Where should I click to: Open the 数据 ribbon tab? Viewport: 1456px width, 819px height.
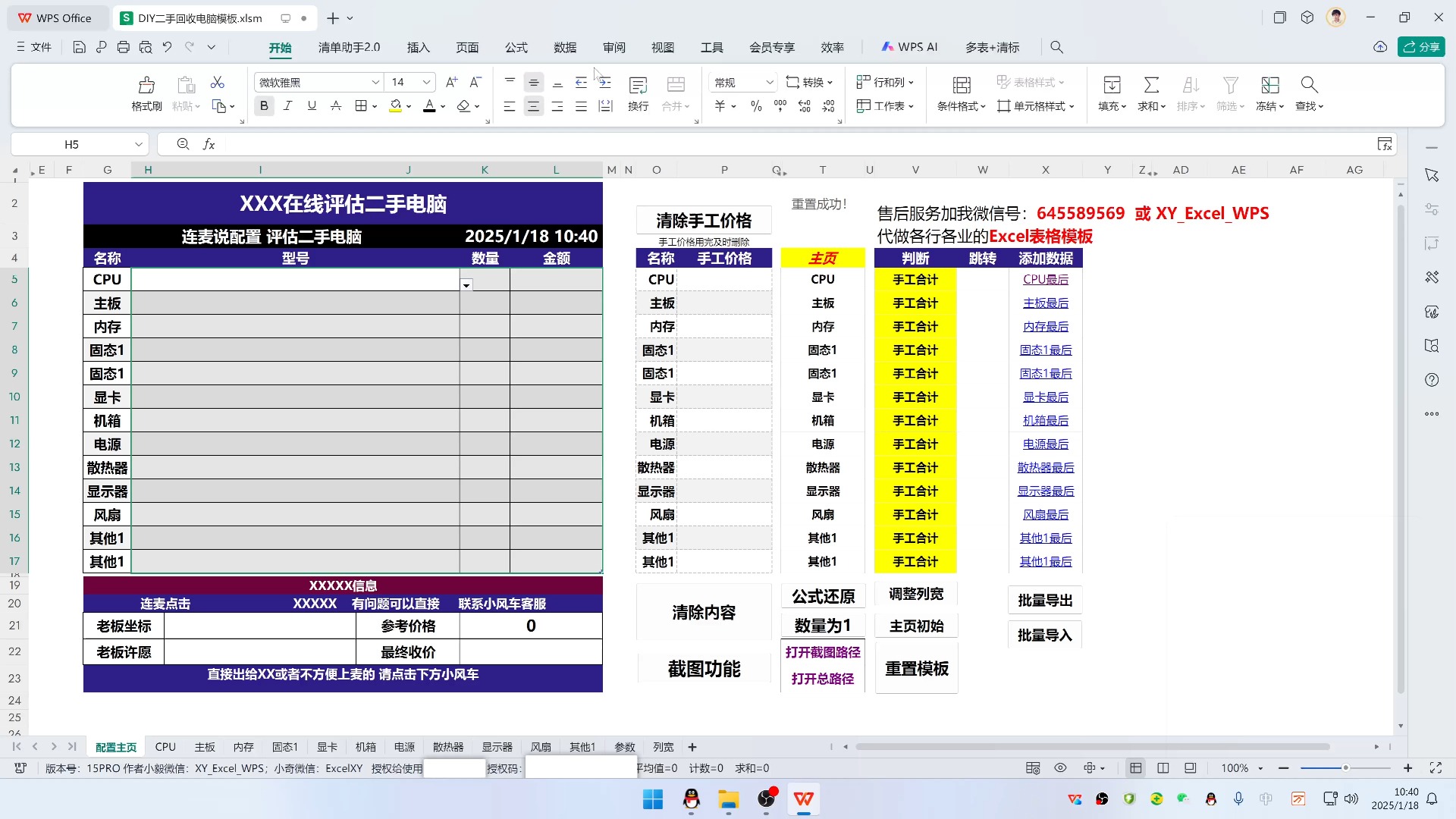(564, 46)
